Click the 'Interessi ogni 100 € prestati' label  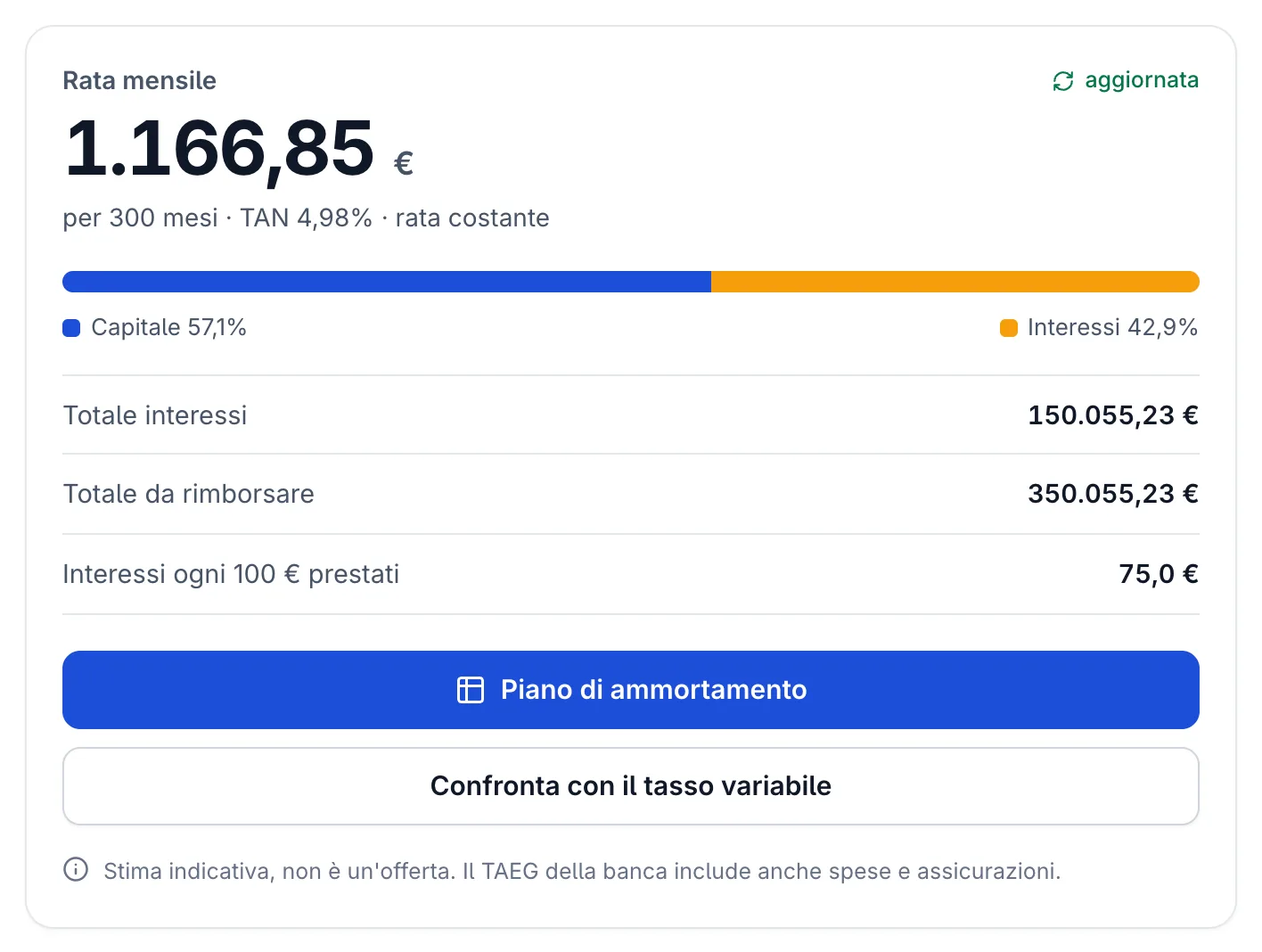(231, 574)
